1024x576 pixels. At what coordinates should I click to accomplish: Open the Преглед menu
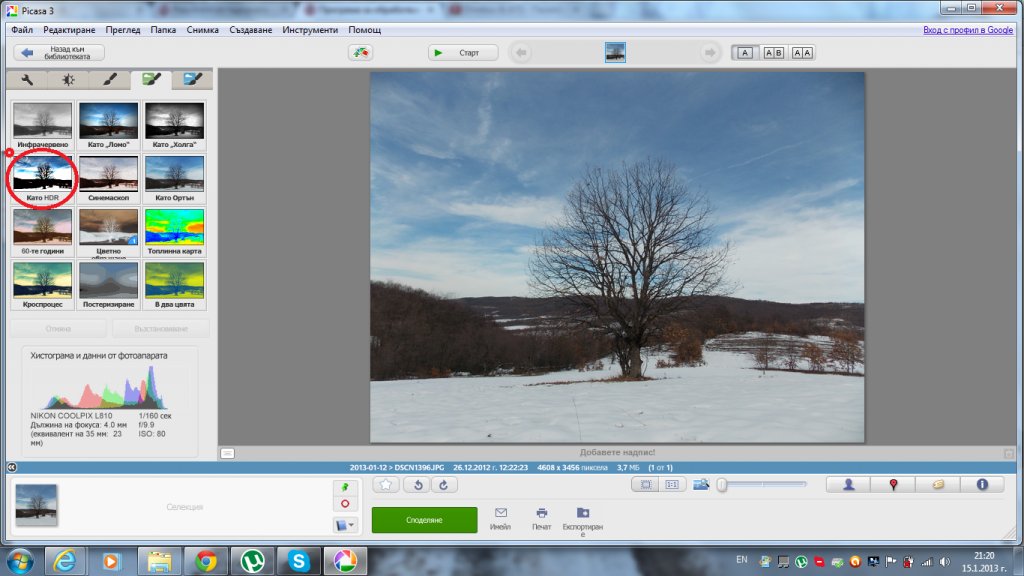click(123, 30)
